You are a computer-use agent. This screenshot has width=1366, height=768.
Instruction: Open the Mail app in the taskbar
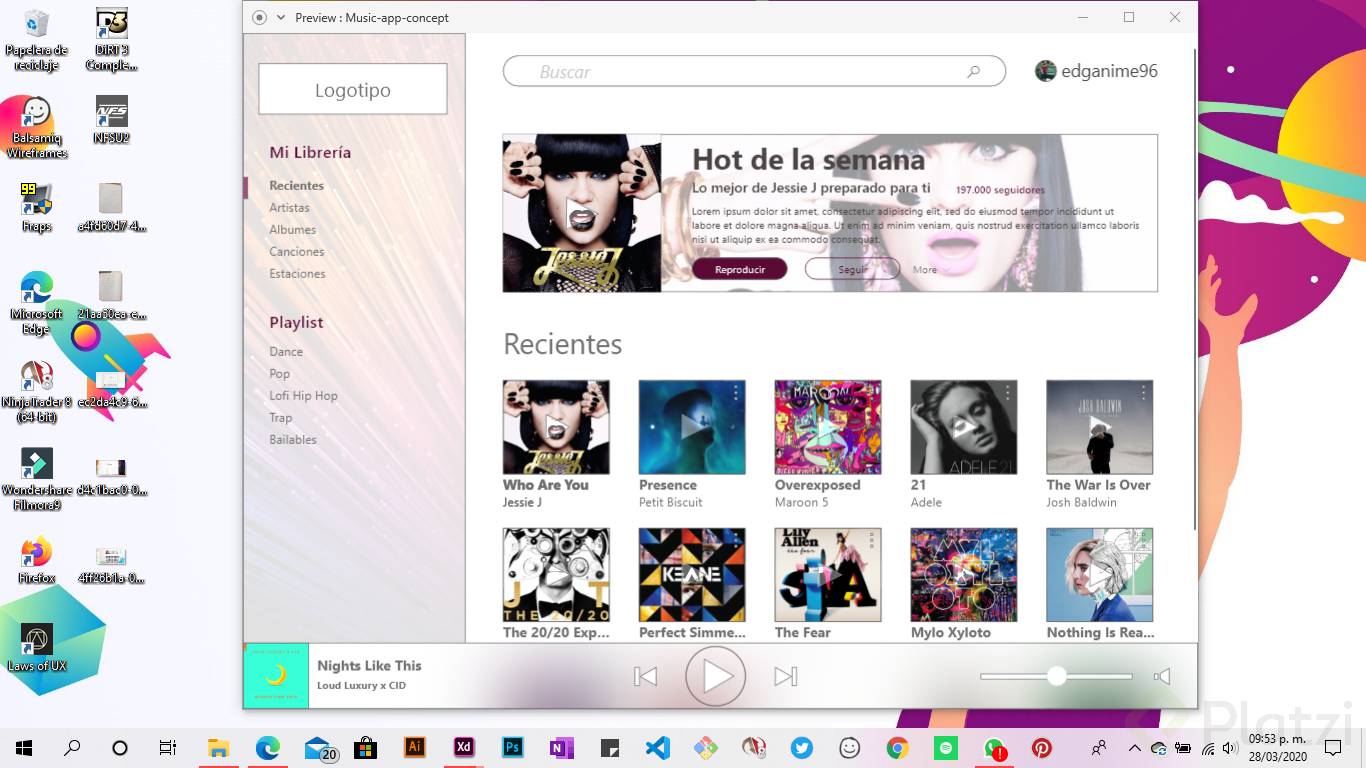(320, 748)
